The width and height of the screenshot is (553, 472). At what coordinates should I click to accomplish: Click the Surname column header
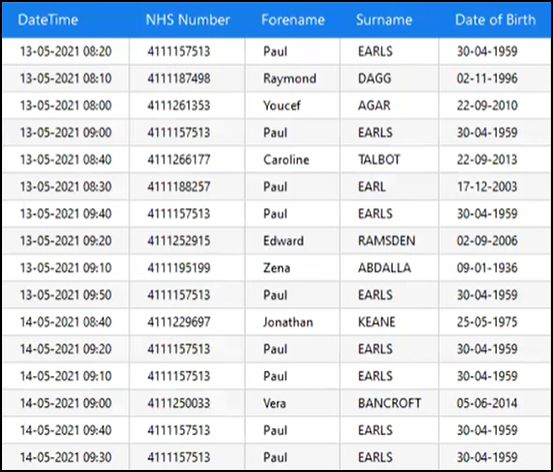384,20
